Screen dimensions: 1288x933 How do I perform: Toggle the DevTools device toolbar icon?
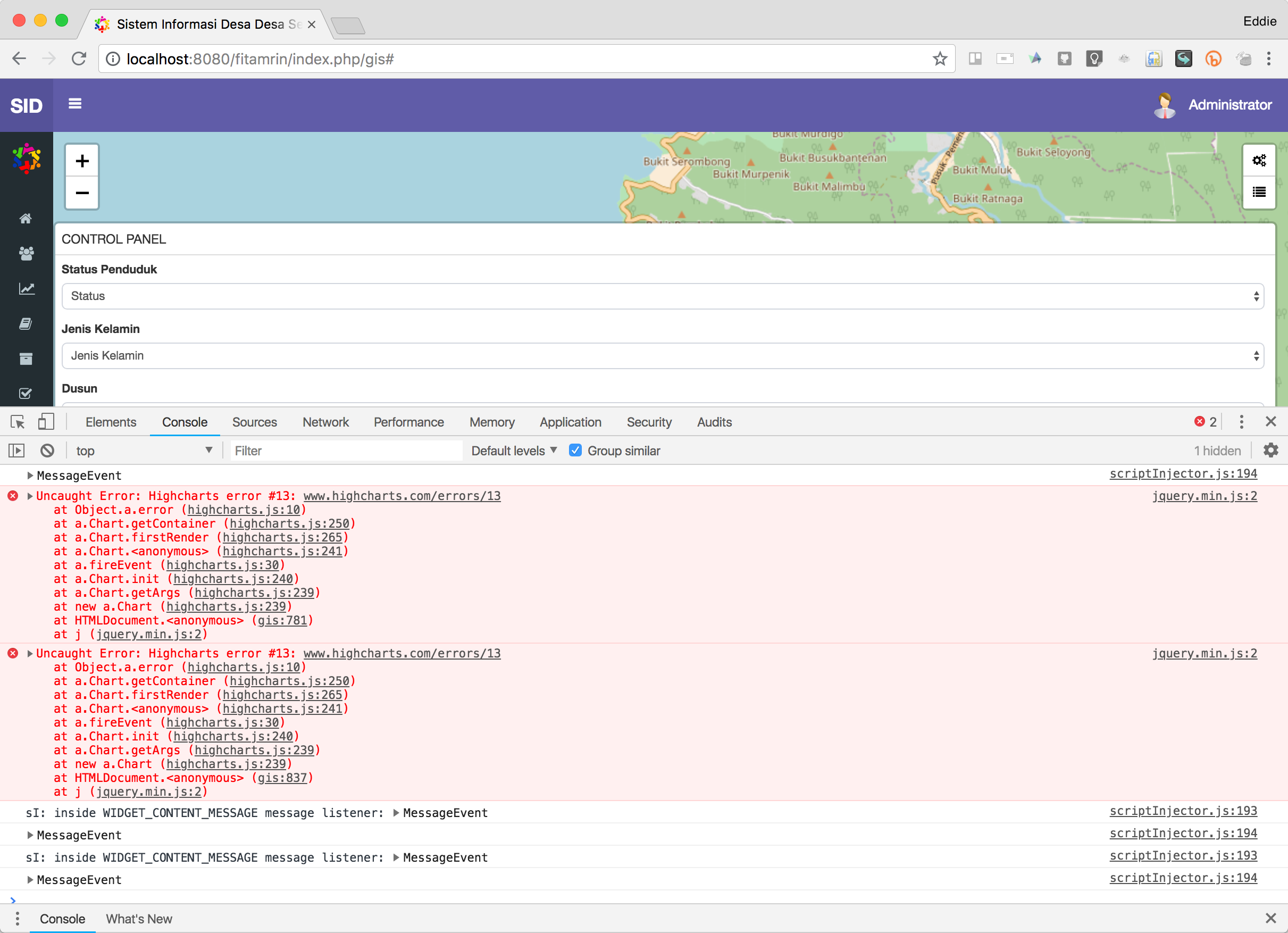[x=45, y=422]
